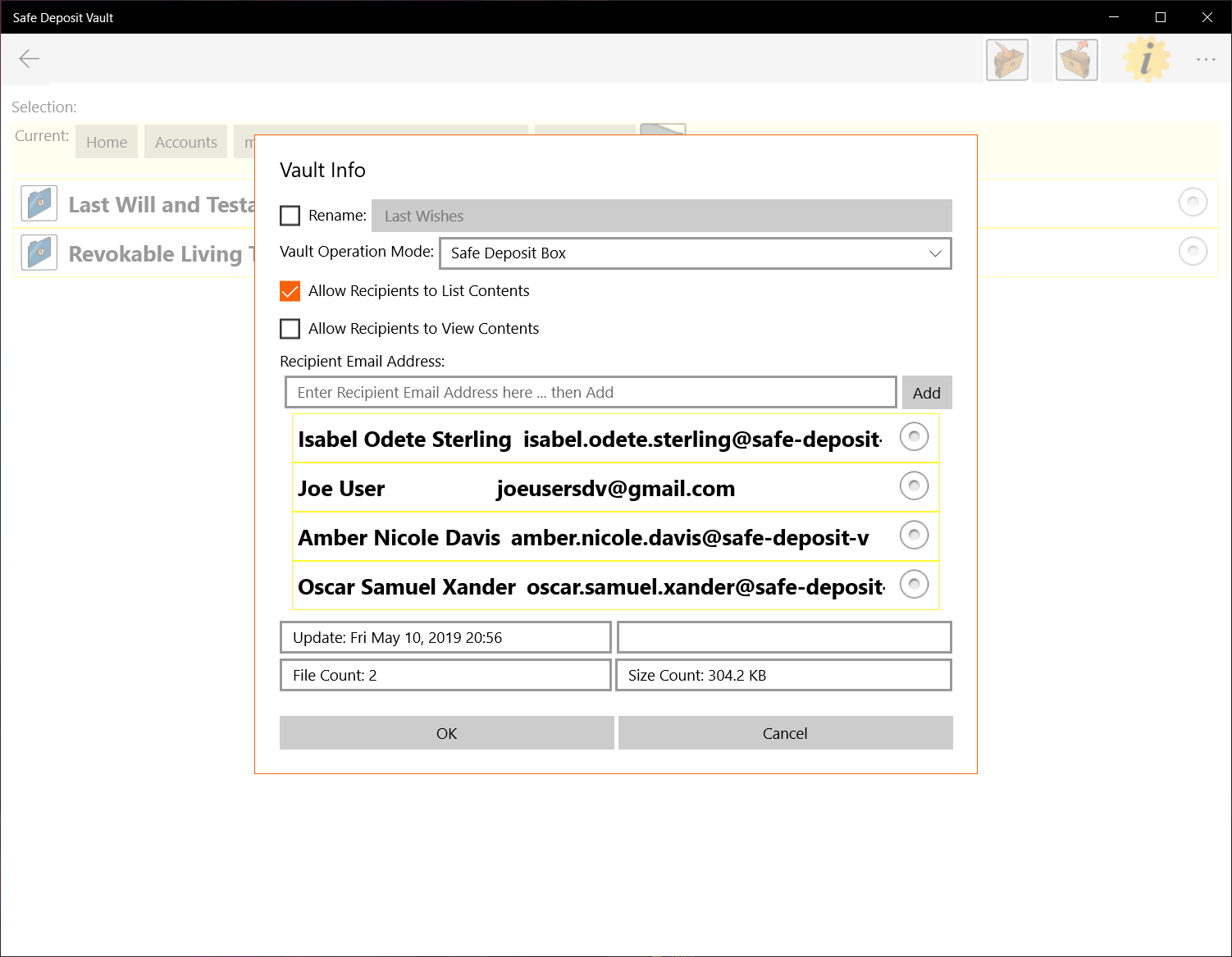Open the Vault Operation Mode dropdown
Screen dimensions: 1232x957
point(696,253)
